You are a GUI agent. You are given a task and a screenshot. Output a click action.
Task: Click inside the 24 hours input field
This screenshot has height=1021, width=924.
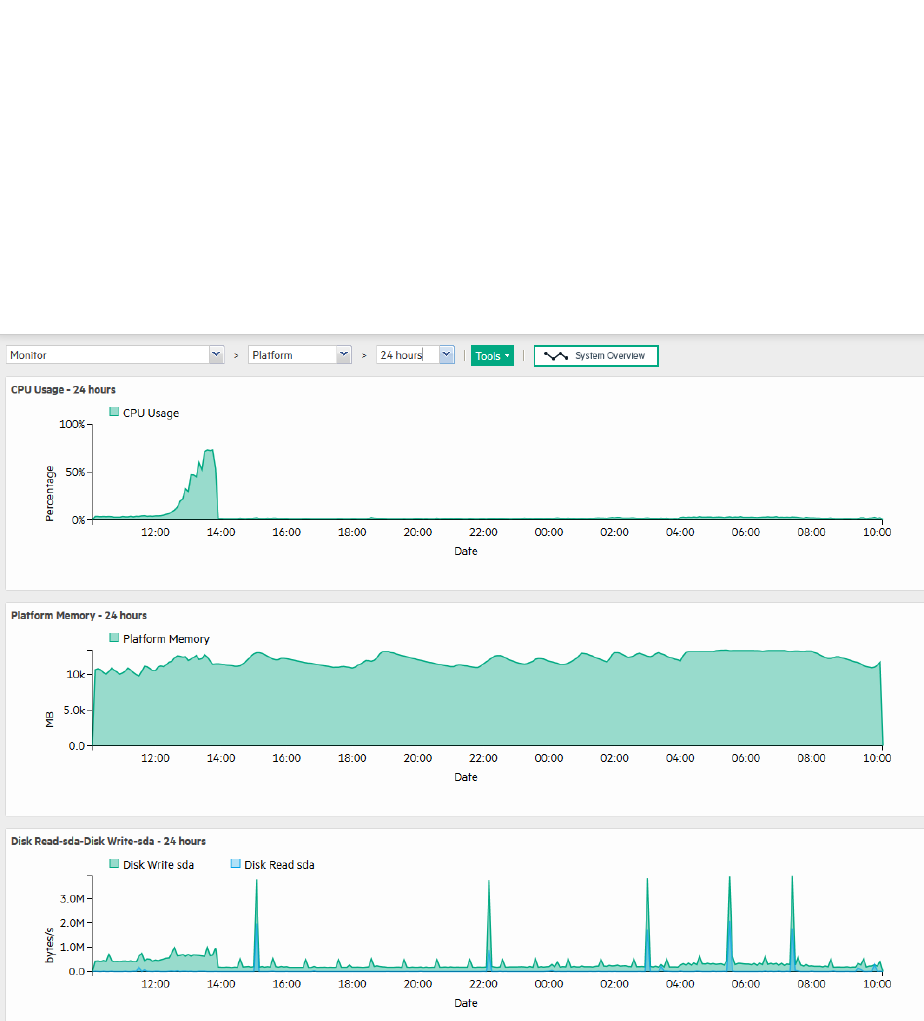pyautogui.click(x=408, y=355)
